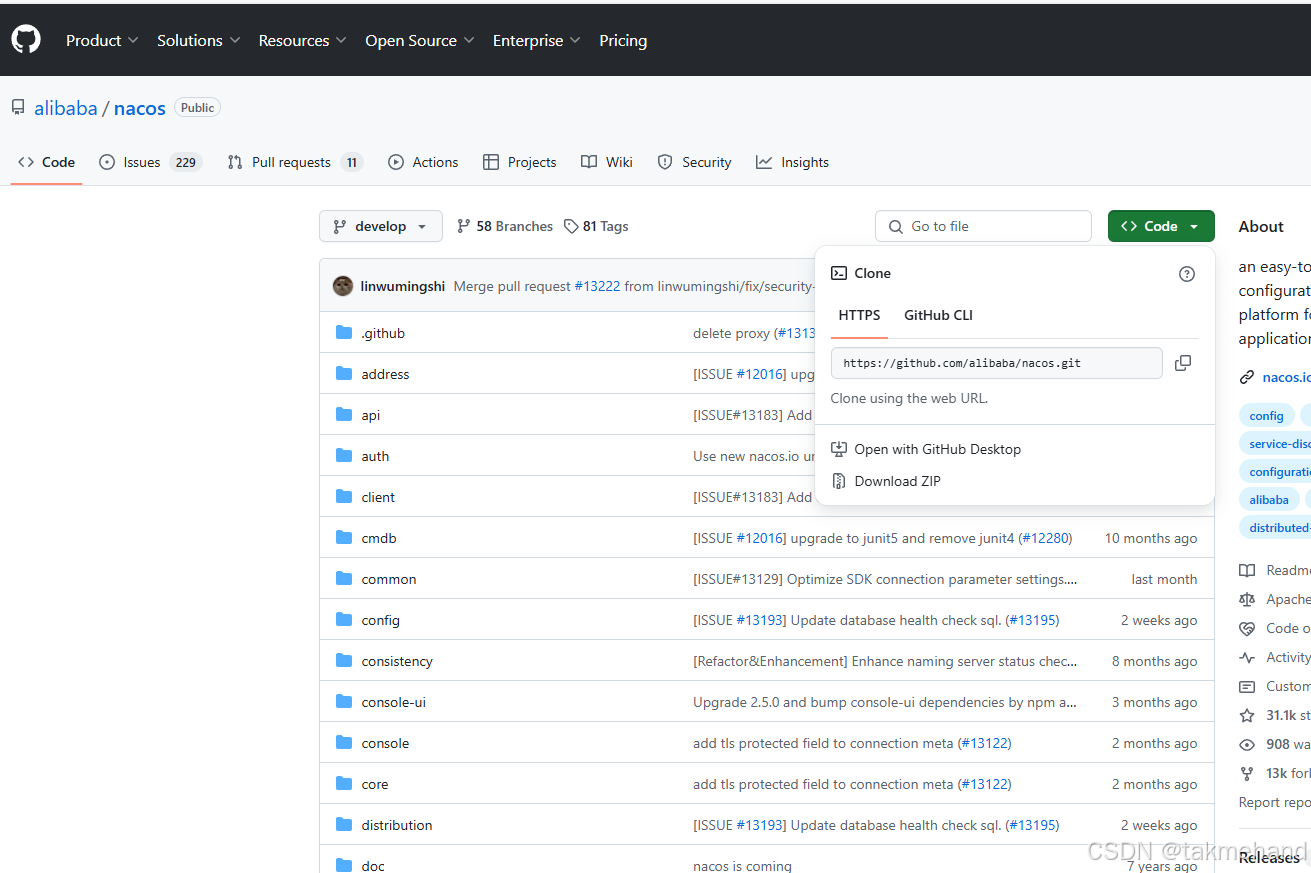Expand the Solutions menu
1311x873 pixels.
[198, 40]
